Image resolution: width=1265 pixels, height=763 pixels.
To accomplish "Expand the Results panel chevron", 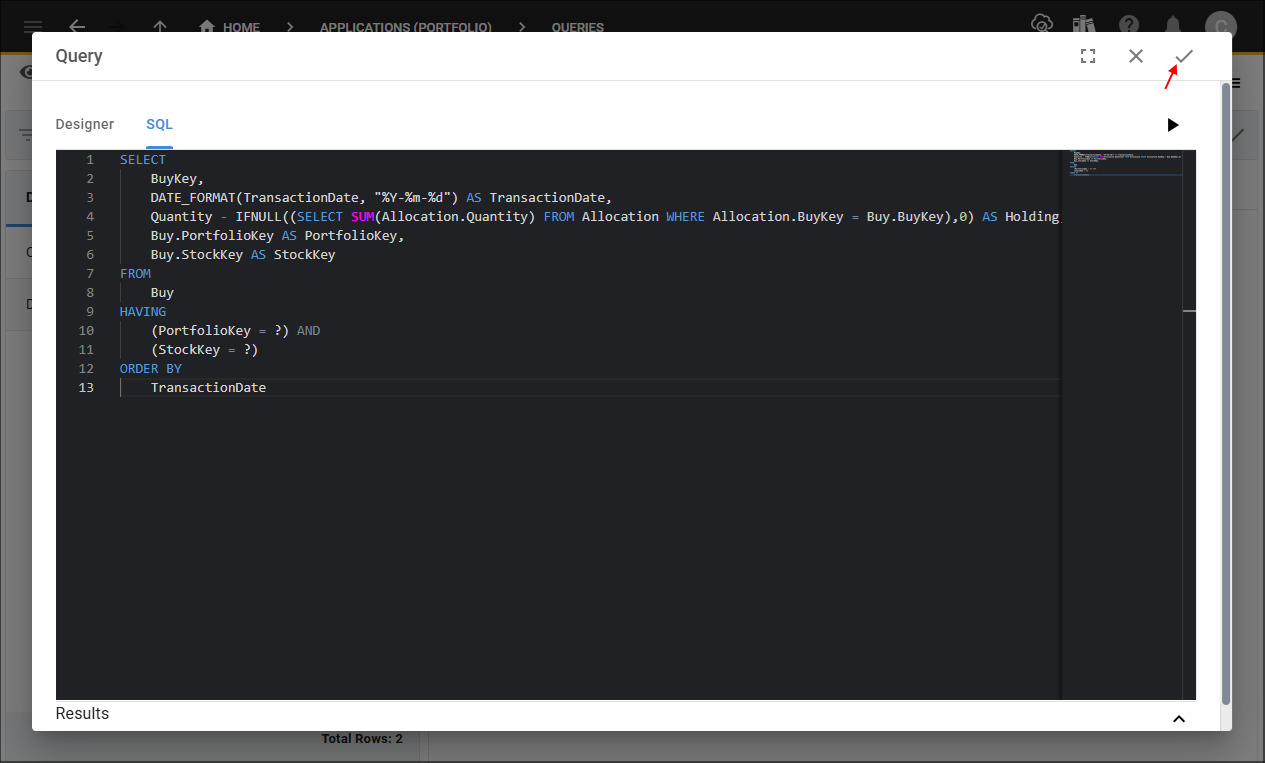I will click(x=1179, y=718).
